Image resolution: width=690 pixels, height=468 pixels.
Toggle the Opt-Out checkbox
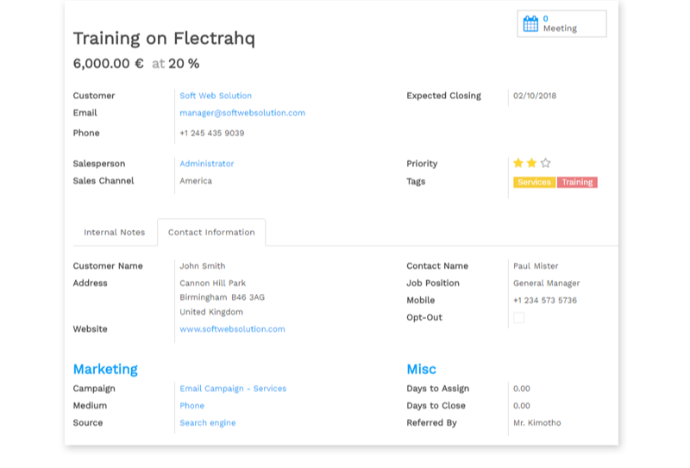point(518,318)
